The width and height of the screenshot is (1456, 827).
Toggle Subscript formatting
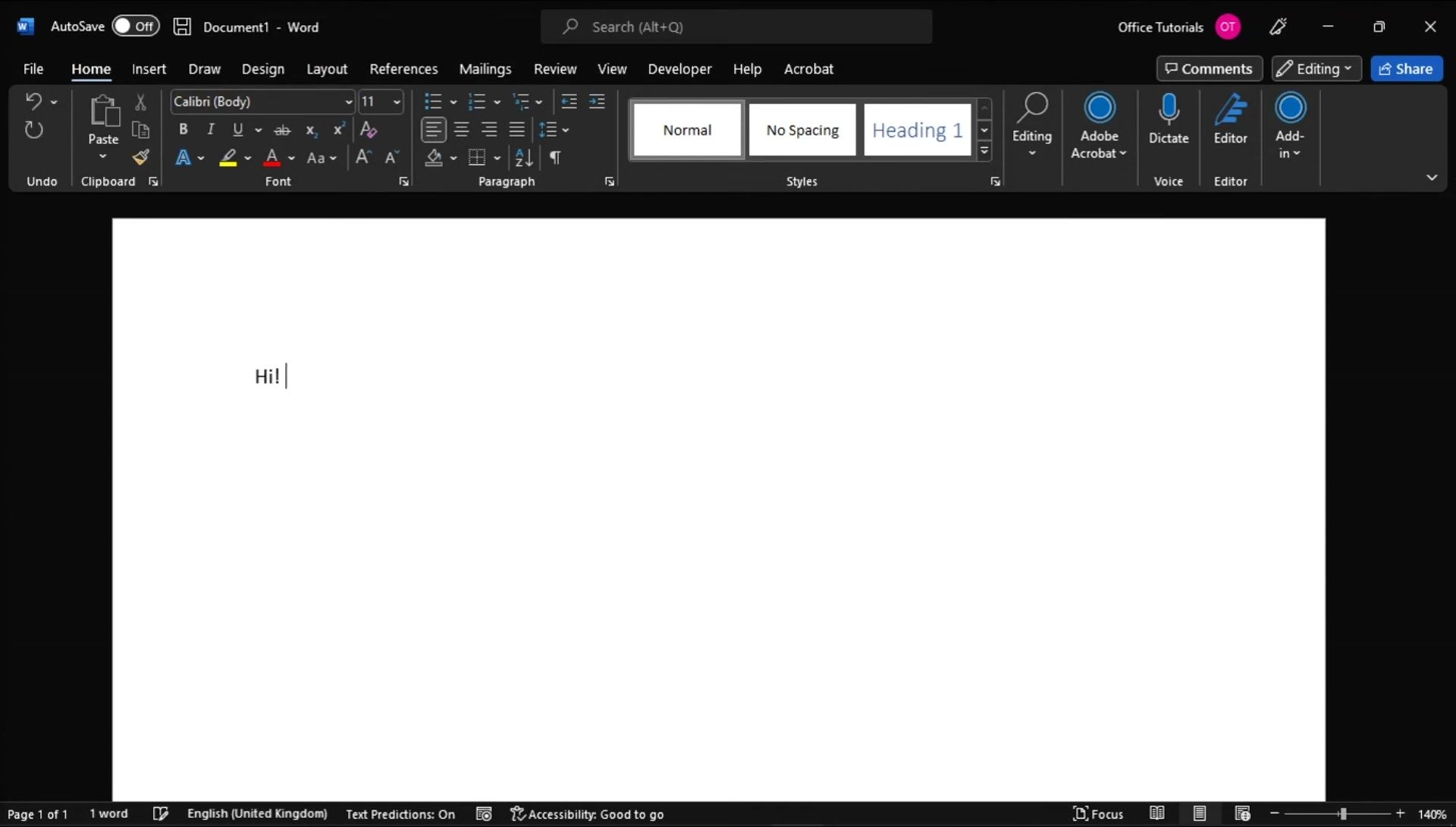(311, 130)
